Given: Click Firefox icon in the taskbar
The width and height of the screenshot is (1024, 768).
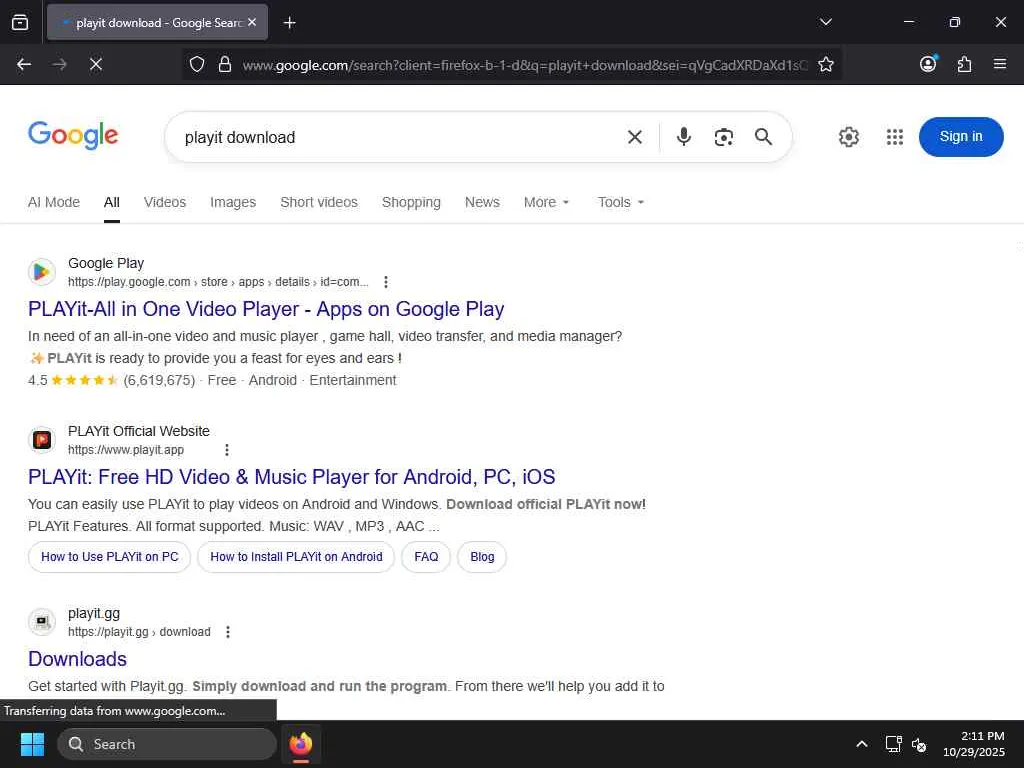Looking at the screenshot, I should click(300, 744).
